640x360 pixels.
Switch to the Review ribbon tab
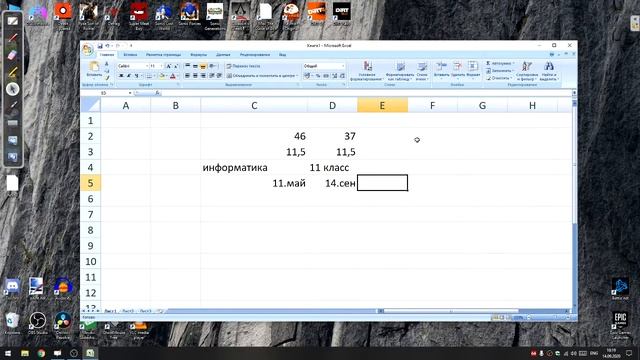click(255, 55)
